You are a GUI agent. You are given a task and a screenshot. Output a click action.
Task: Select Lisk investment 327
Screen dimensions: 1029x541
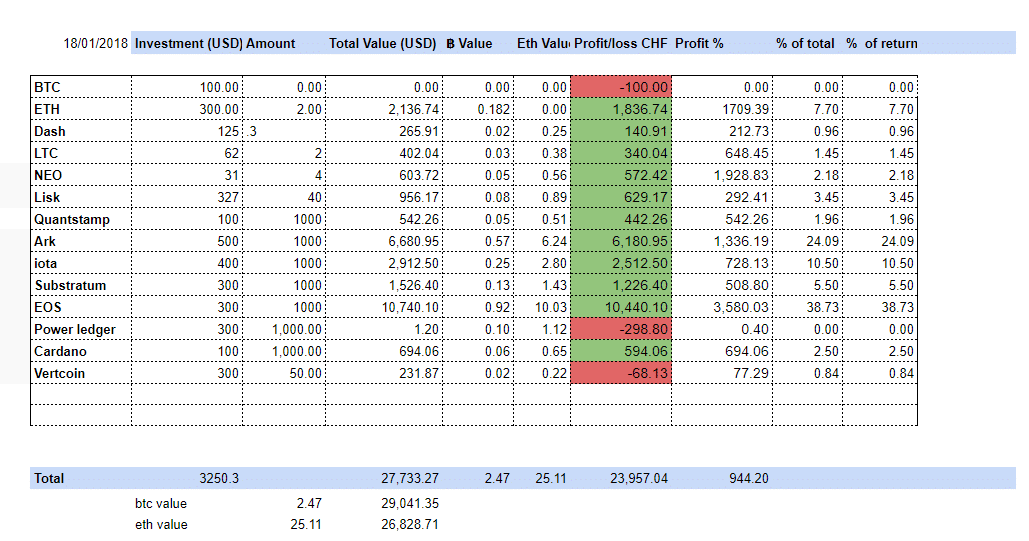(228, 197)
